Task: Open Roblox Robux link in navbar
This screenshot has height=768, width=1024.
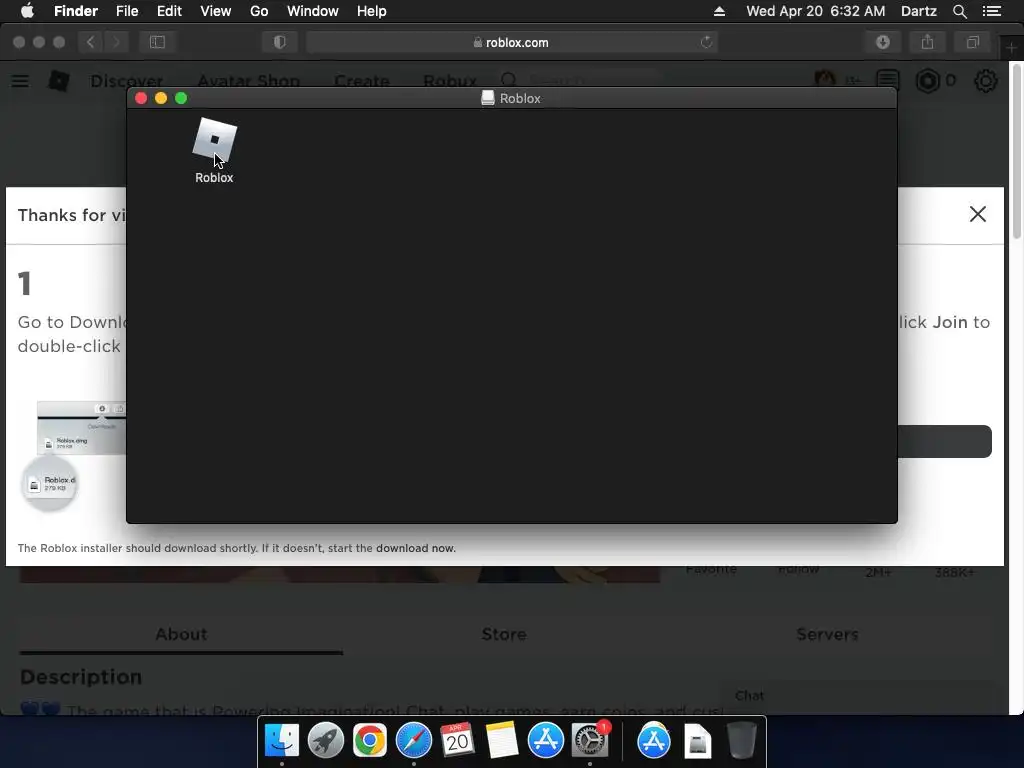Action: click(x=450, y=81)
